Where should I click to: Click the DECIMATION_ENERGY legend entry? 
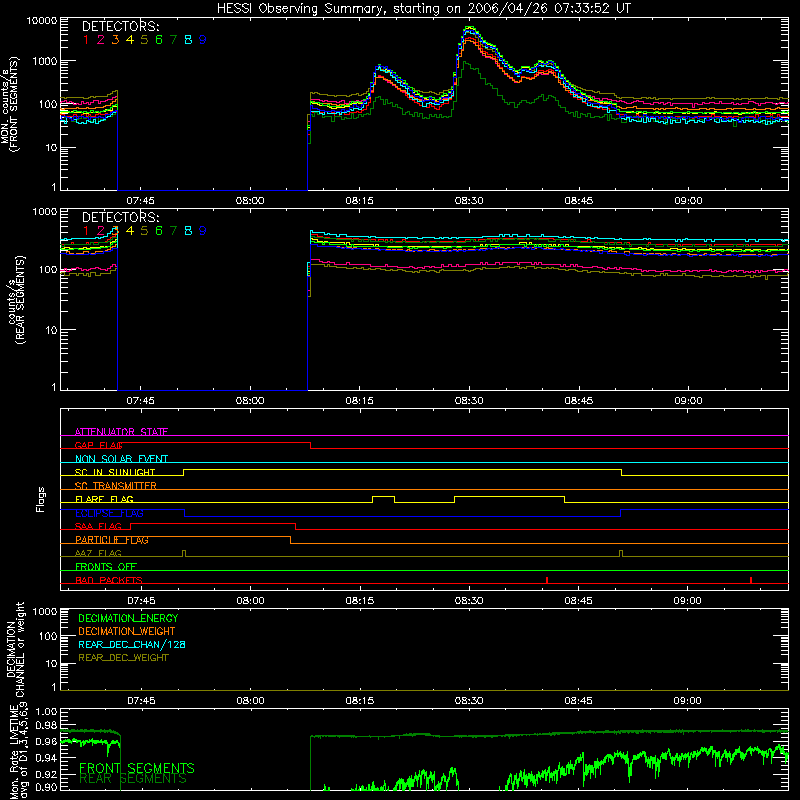pyautogui.click(x=128, y=618)
